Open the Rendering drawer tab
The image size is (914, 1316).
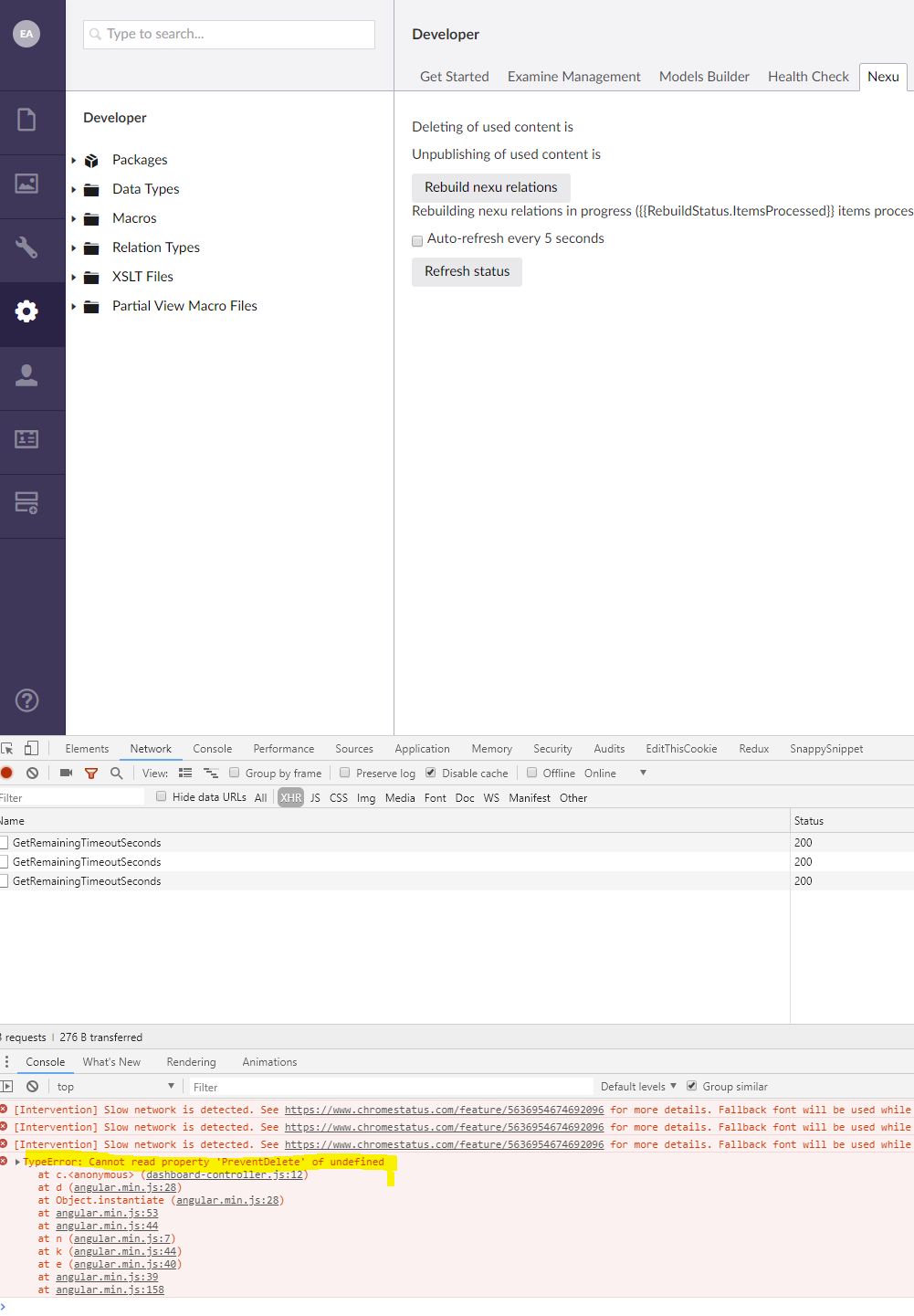191,1061
